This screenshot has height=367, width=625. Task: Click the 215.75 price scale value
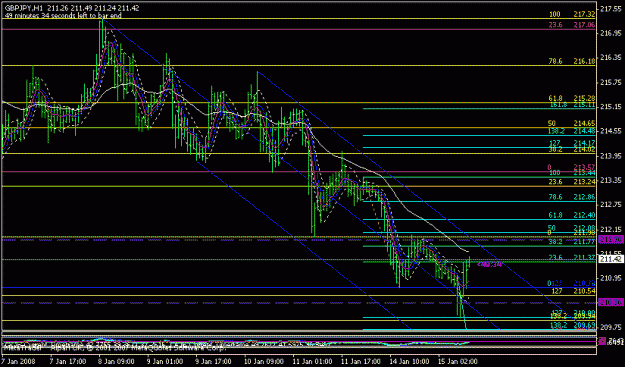click(610, 82)
